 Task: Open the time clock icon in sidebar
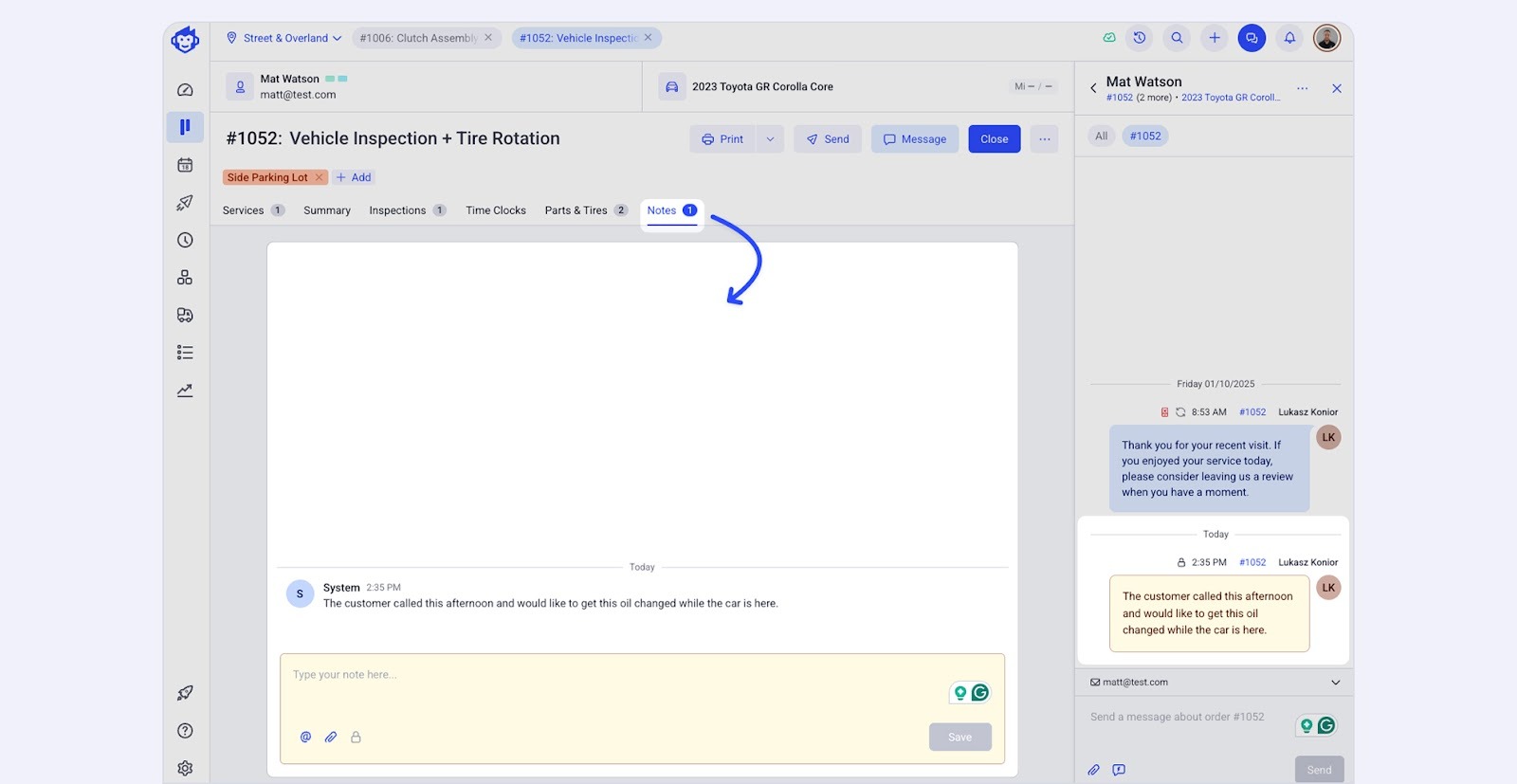click(185, 240)
